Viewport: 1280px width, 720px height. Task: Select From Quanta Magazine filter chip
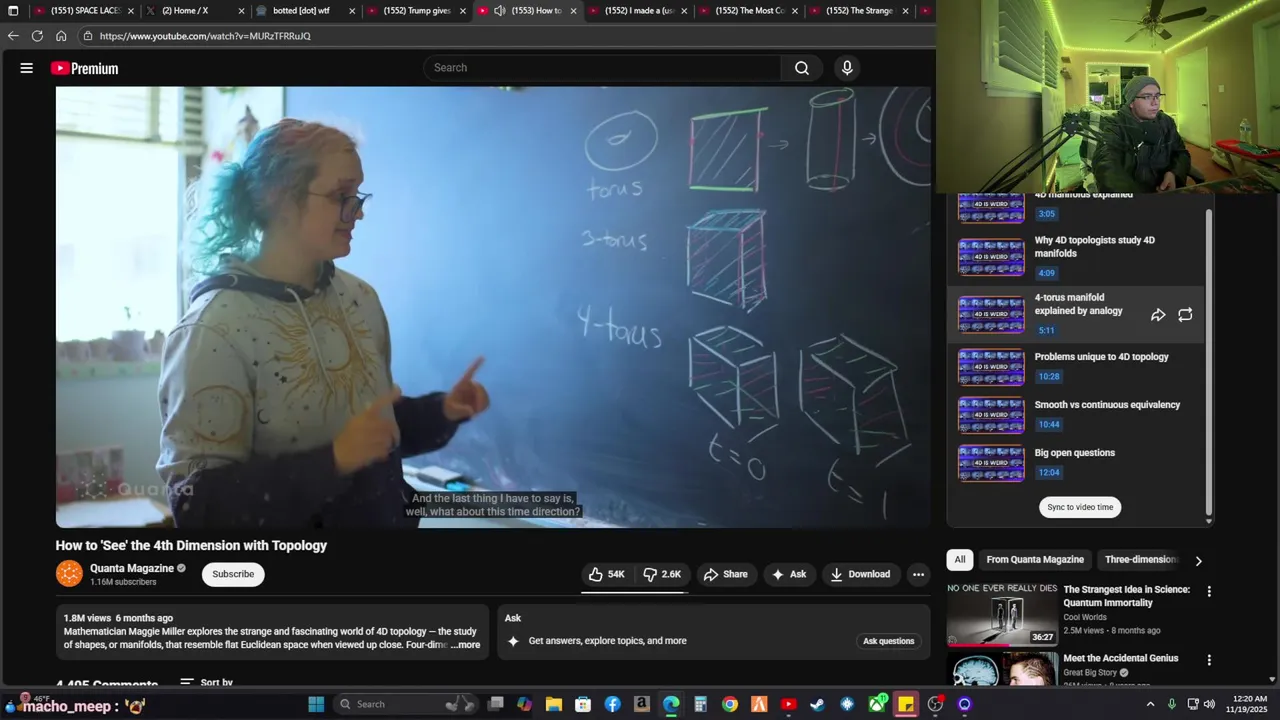coord(1035,560)
